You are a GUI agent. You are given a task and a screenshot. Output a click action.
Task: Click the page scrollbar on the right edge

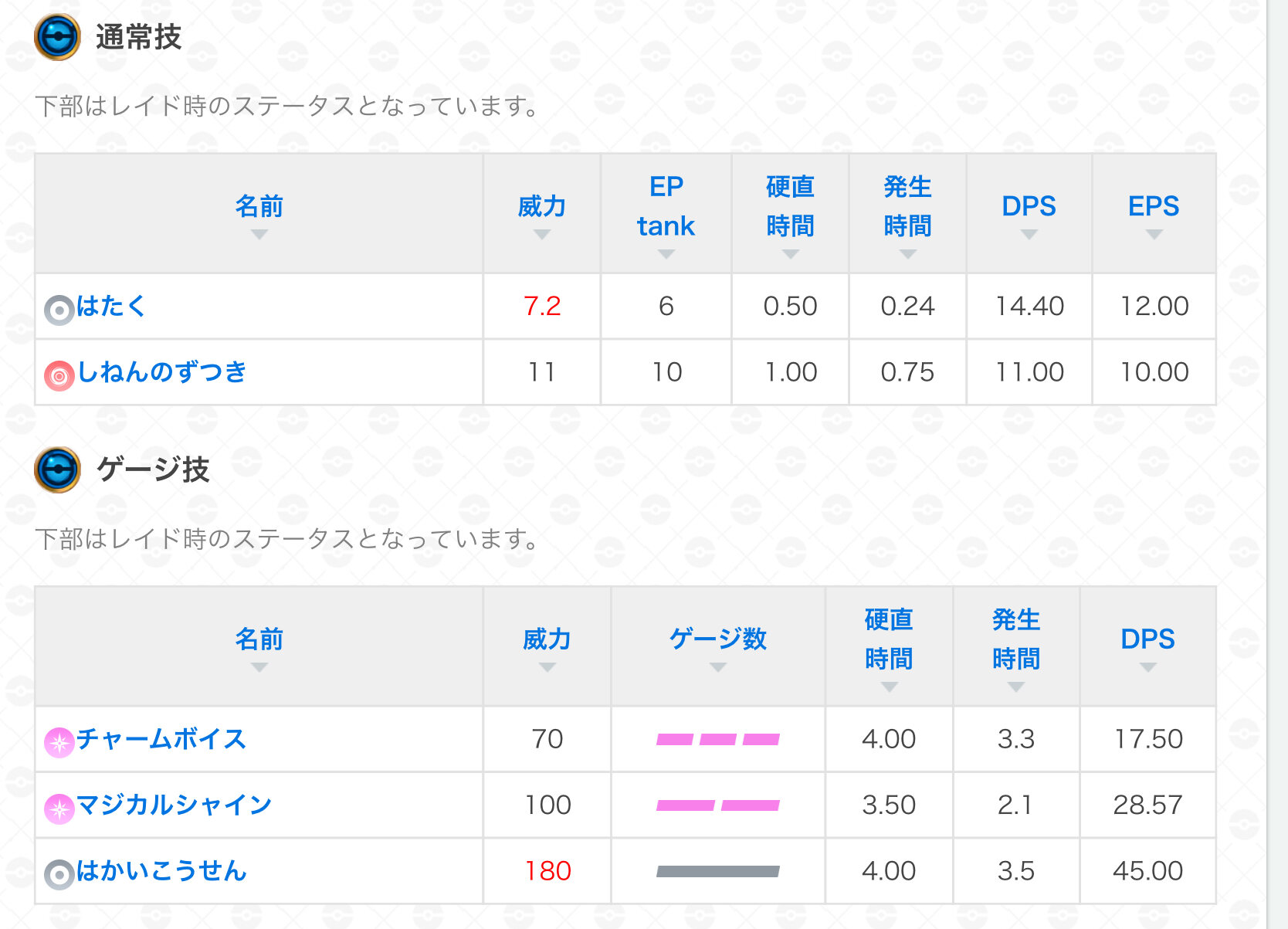coord(1277,463)
